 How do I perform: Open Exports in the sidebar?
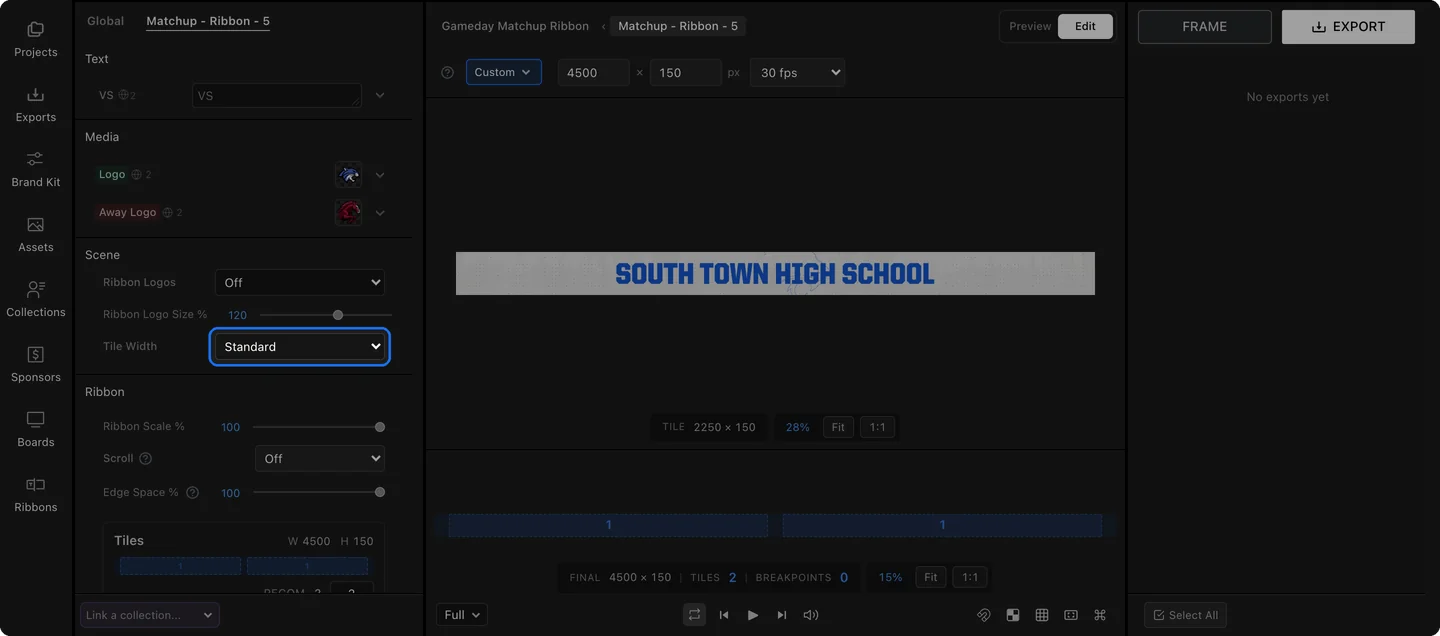[36, 105]
